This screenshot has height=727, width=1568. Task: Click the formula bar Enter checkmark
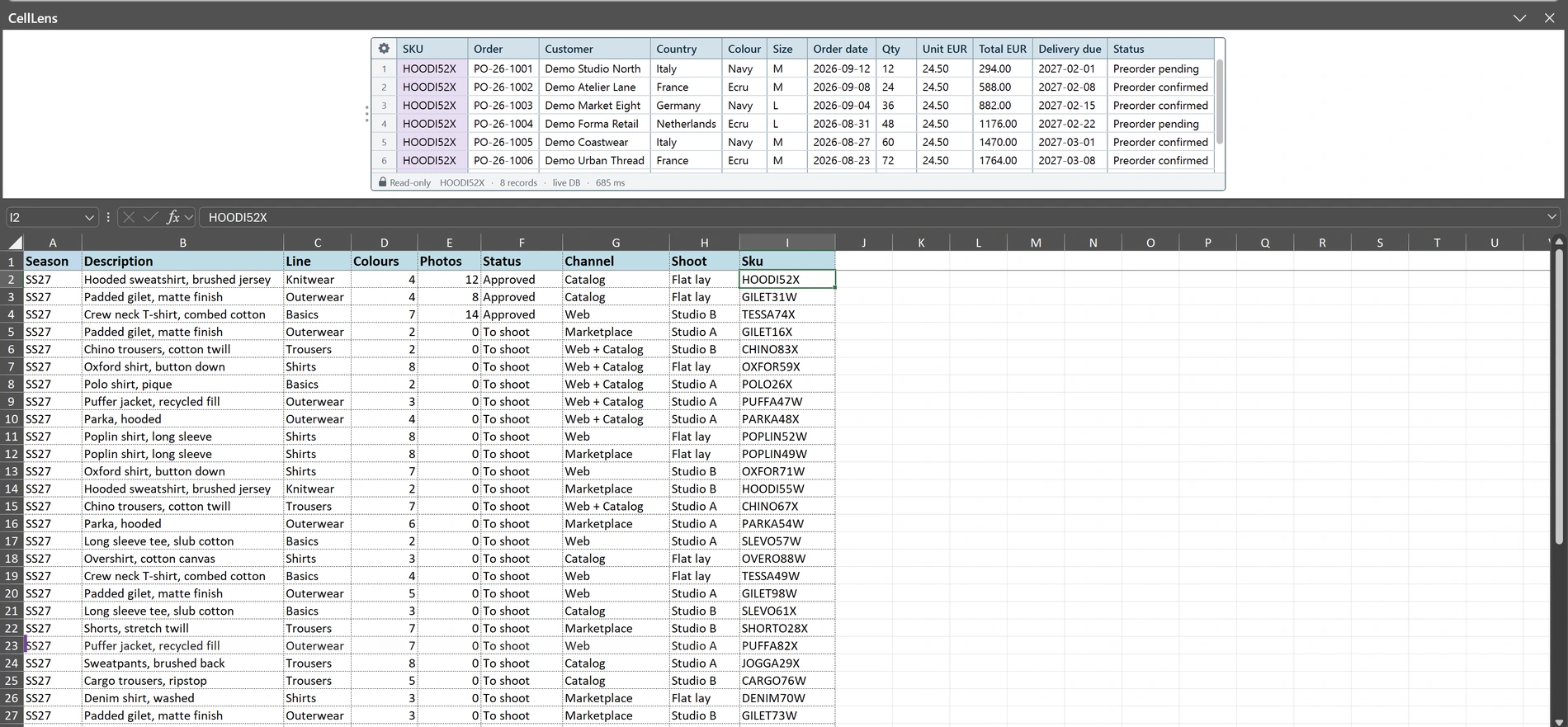pyautogui.click(x=150, y=217)
